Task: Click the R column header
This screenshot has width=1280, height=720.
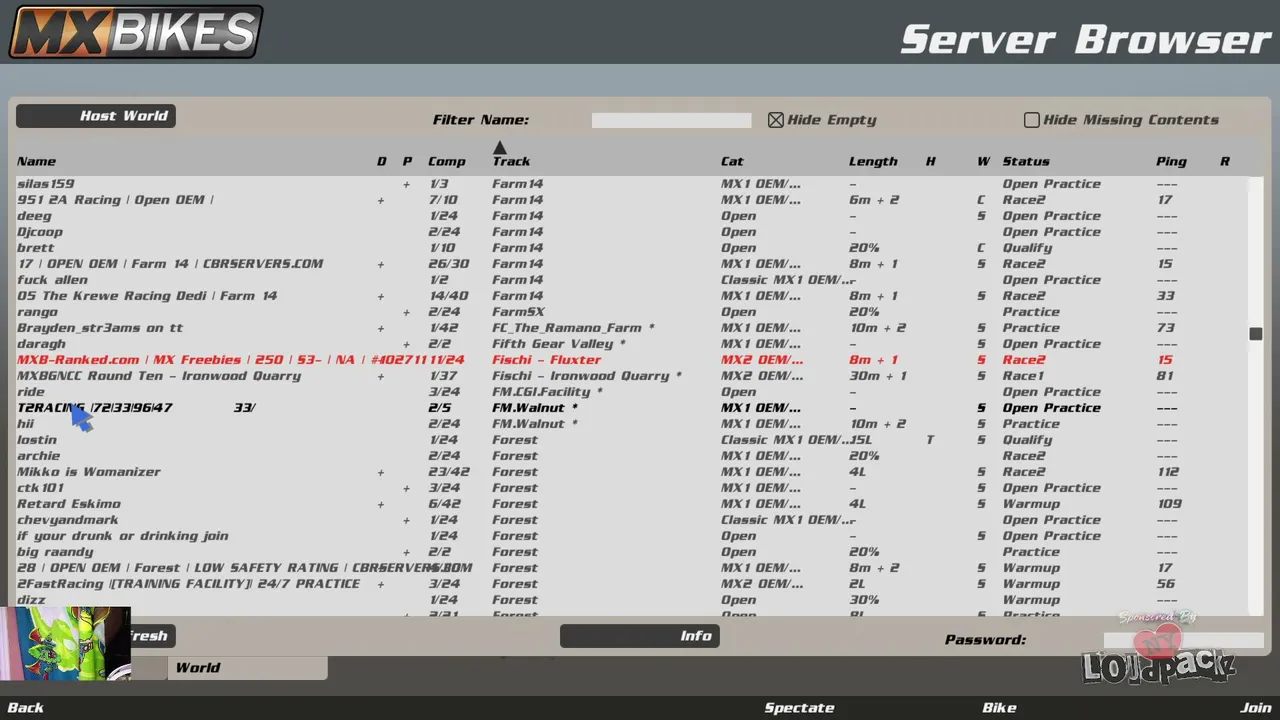Action: pyautogui.click(x=1224, y=161)
